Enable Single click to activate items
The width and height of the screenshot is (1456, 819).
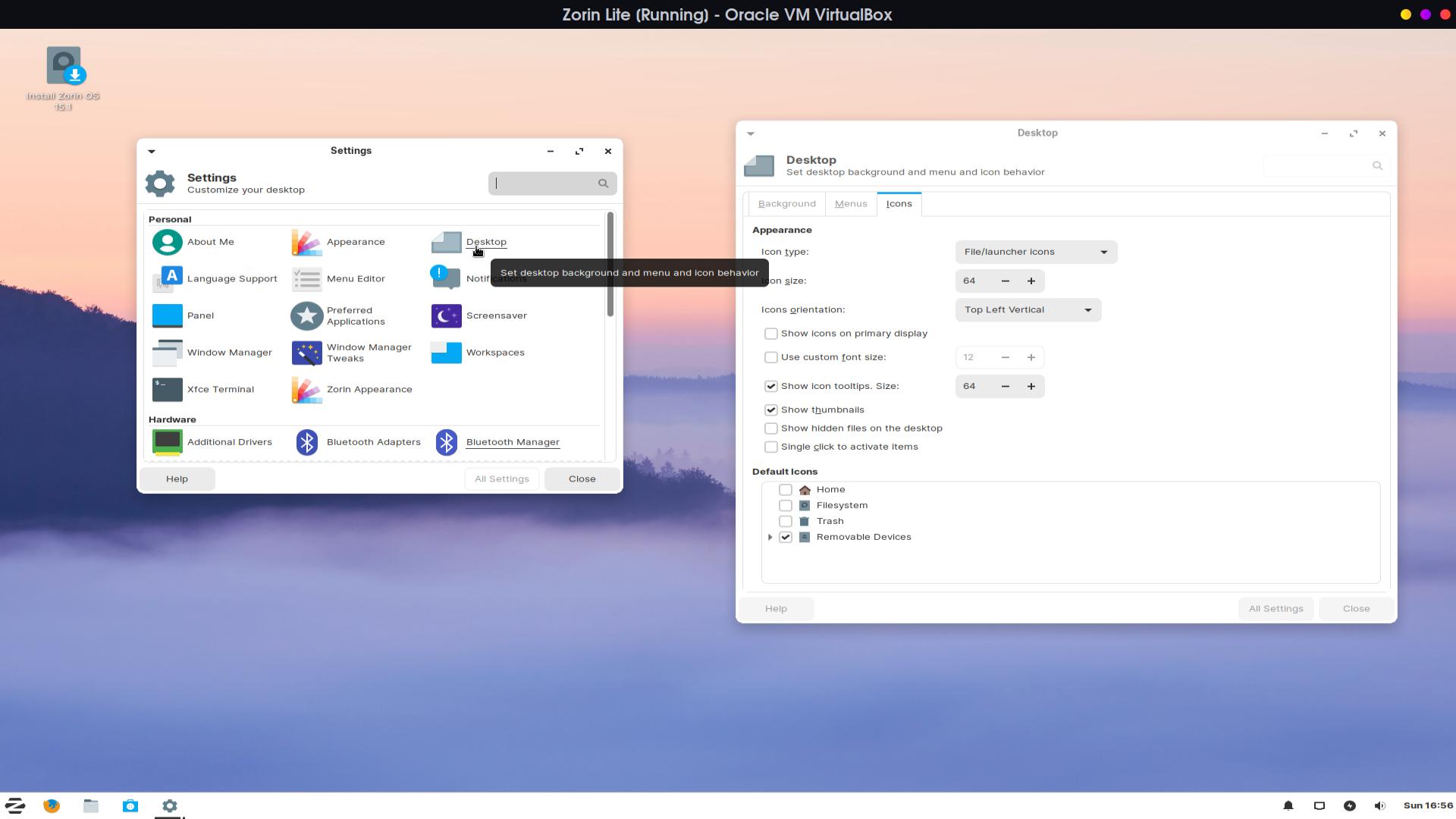coord(771,447)
